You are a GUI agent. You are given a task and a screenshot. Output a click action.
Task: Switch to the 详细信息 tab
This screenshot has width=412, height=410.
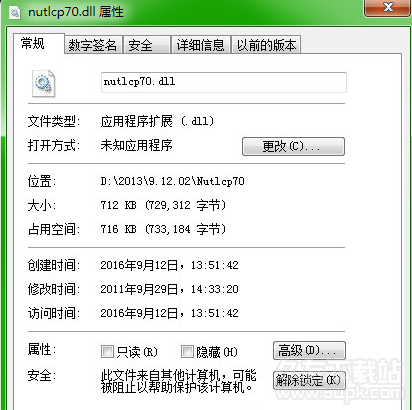coord(200,45)
